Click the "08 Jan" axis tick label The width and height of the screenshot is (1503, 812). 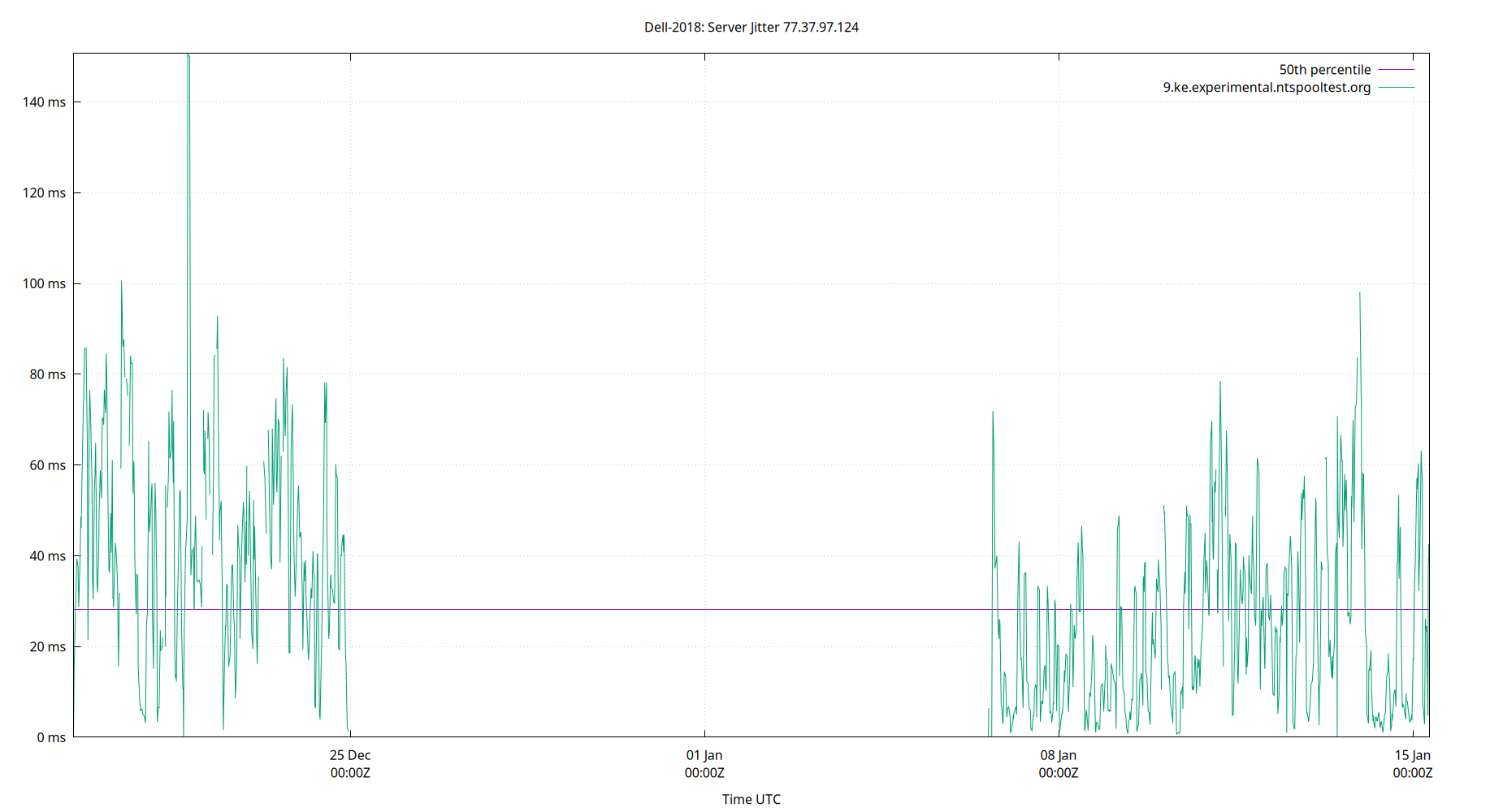tap(1058, 755)
